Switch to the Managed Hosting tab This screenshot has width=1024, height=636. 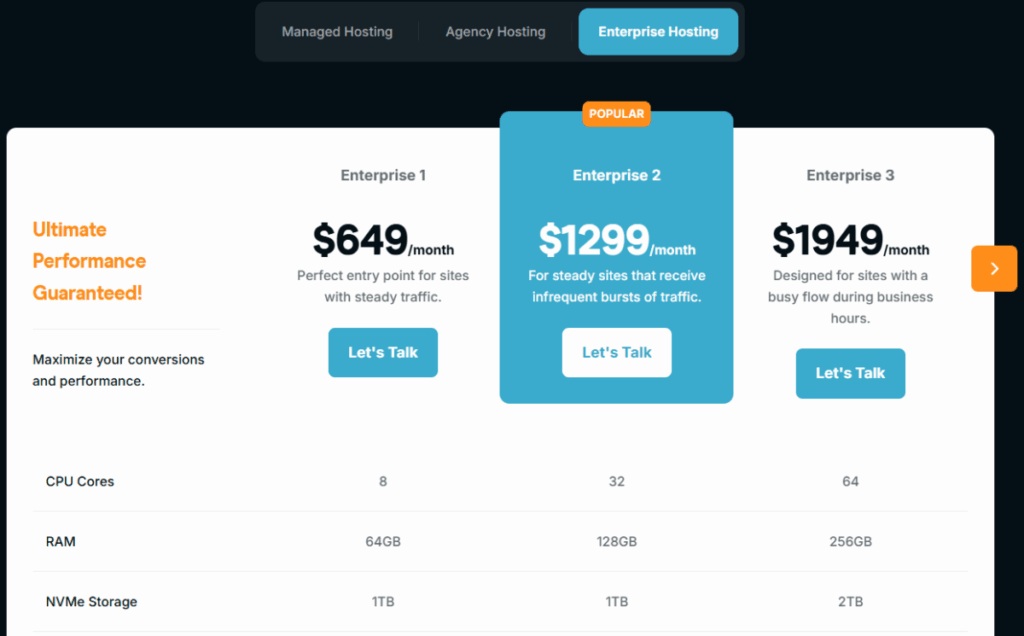[337, 32]
